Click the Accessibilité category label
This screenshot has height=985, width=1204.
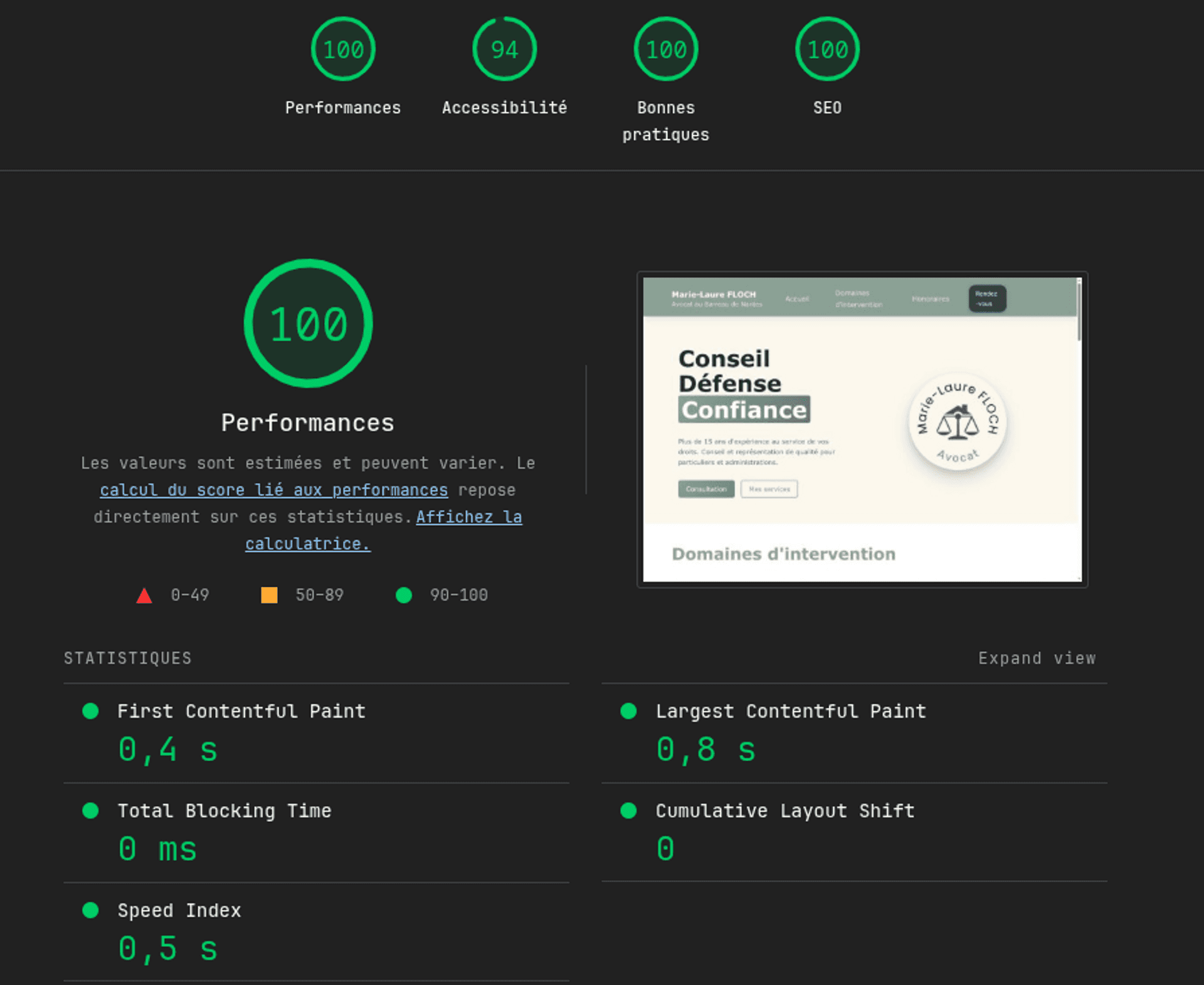(x=504, y=108)
